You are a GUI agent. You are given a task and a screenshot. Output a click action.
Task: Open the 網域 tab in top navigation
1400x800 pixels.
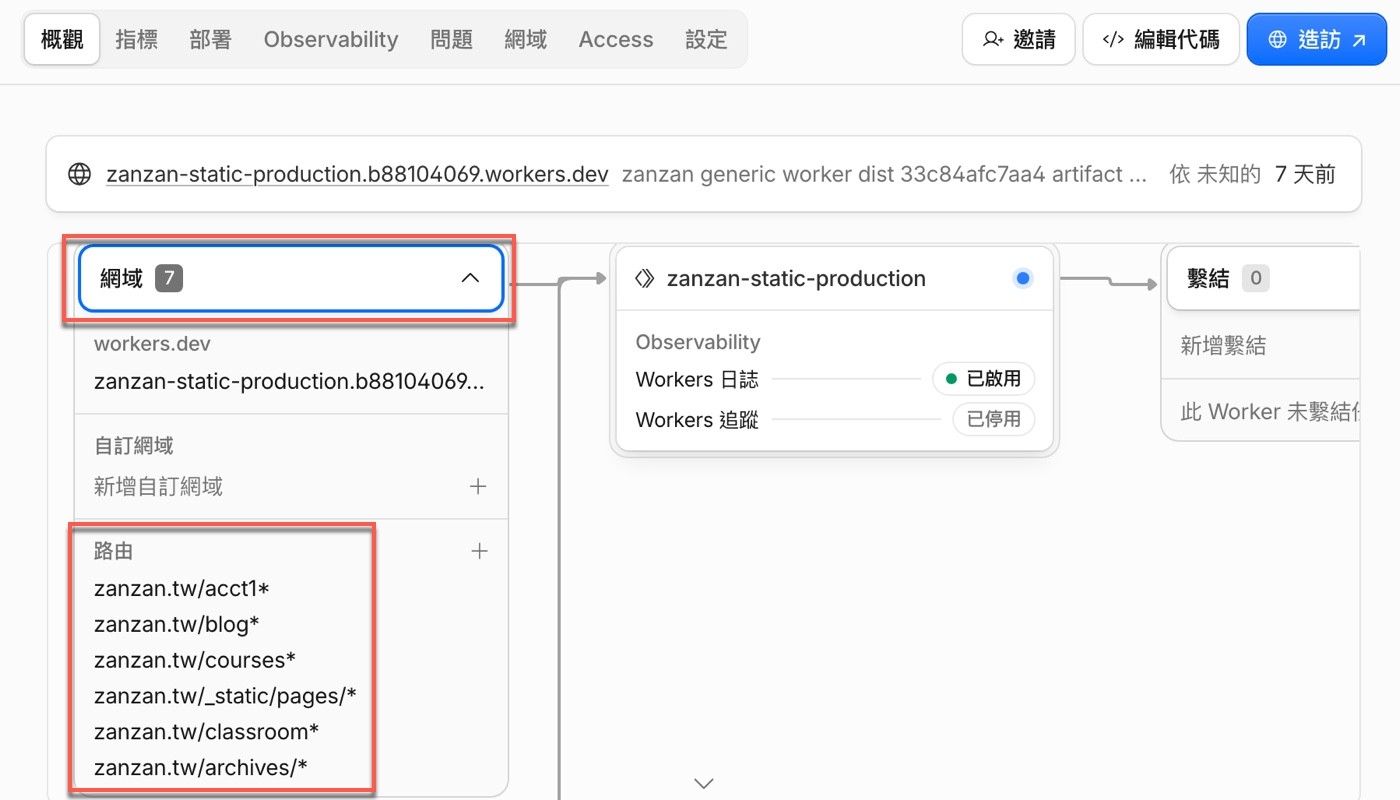click(525, 39)
